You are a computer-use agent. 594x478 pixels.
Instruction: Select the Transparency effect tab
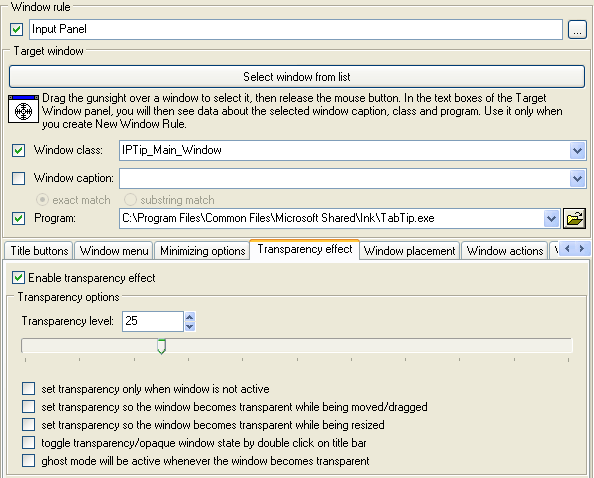point(305,249)
